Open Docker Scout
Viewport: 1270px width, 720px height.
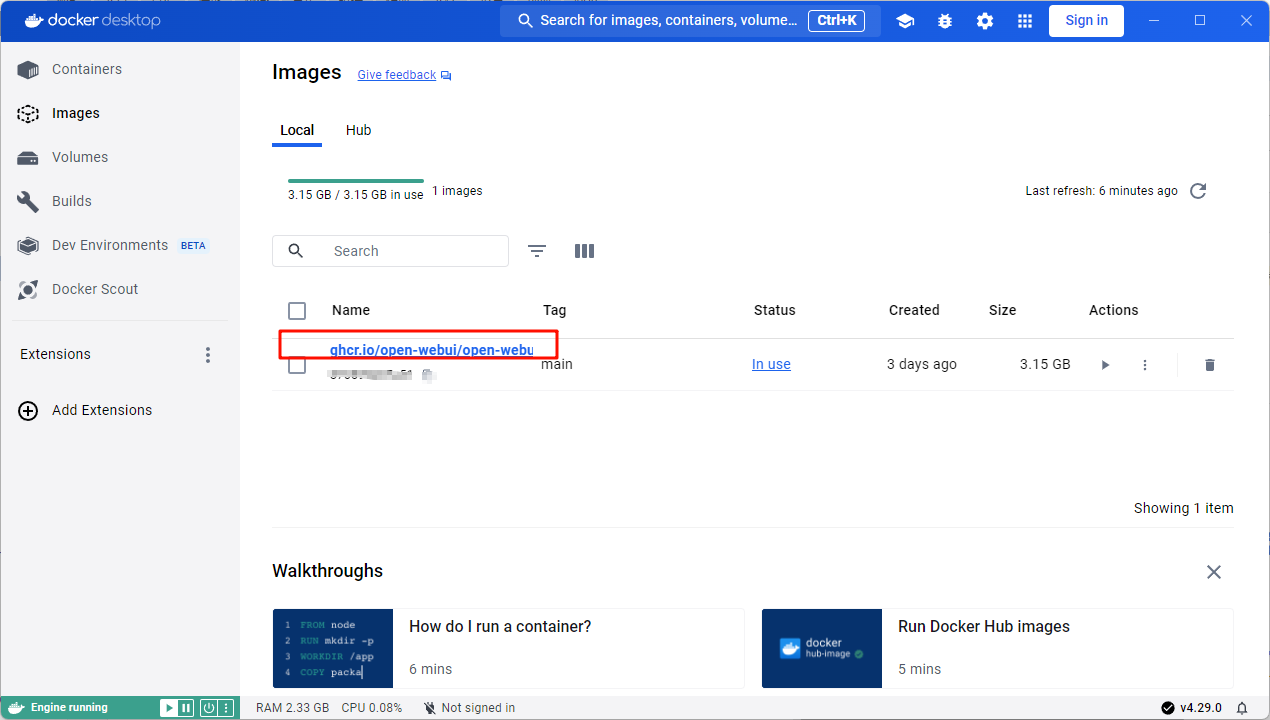[x=93, y=289]
